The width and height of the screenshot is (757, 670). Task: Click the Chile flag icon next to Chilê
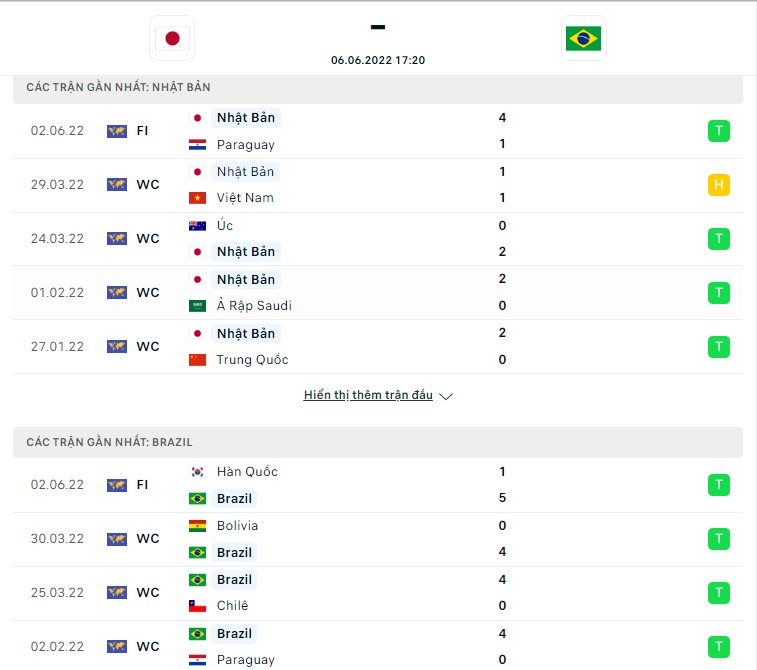tap(197, 606)
